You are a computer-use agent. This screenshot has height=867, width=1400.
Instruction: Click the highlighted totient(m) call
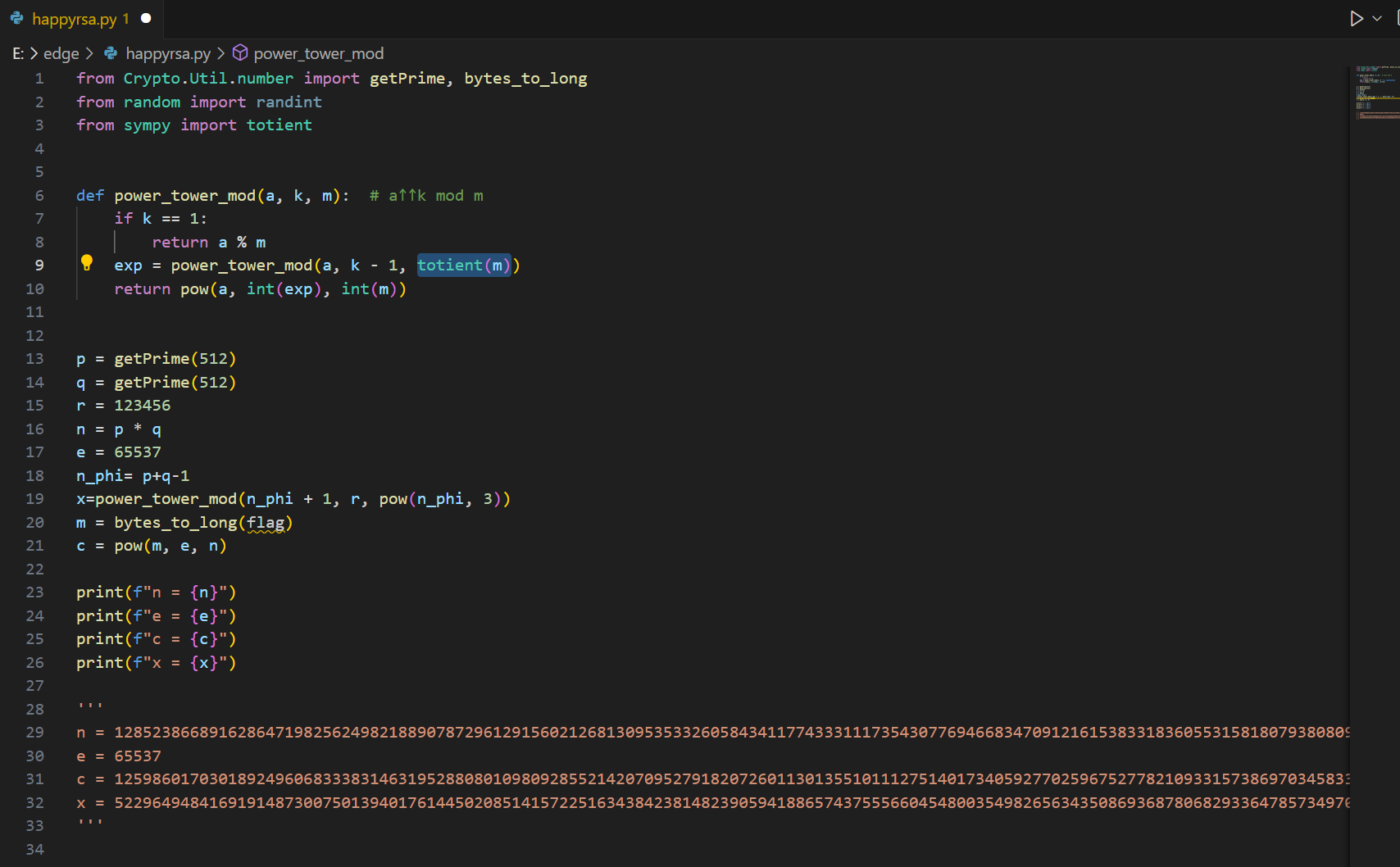(464, 266)
